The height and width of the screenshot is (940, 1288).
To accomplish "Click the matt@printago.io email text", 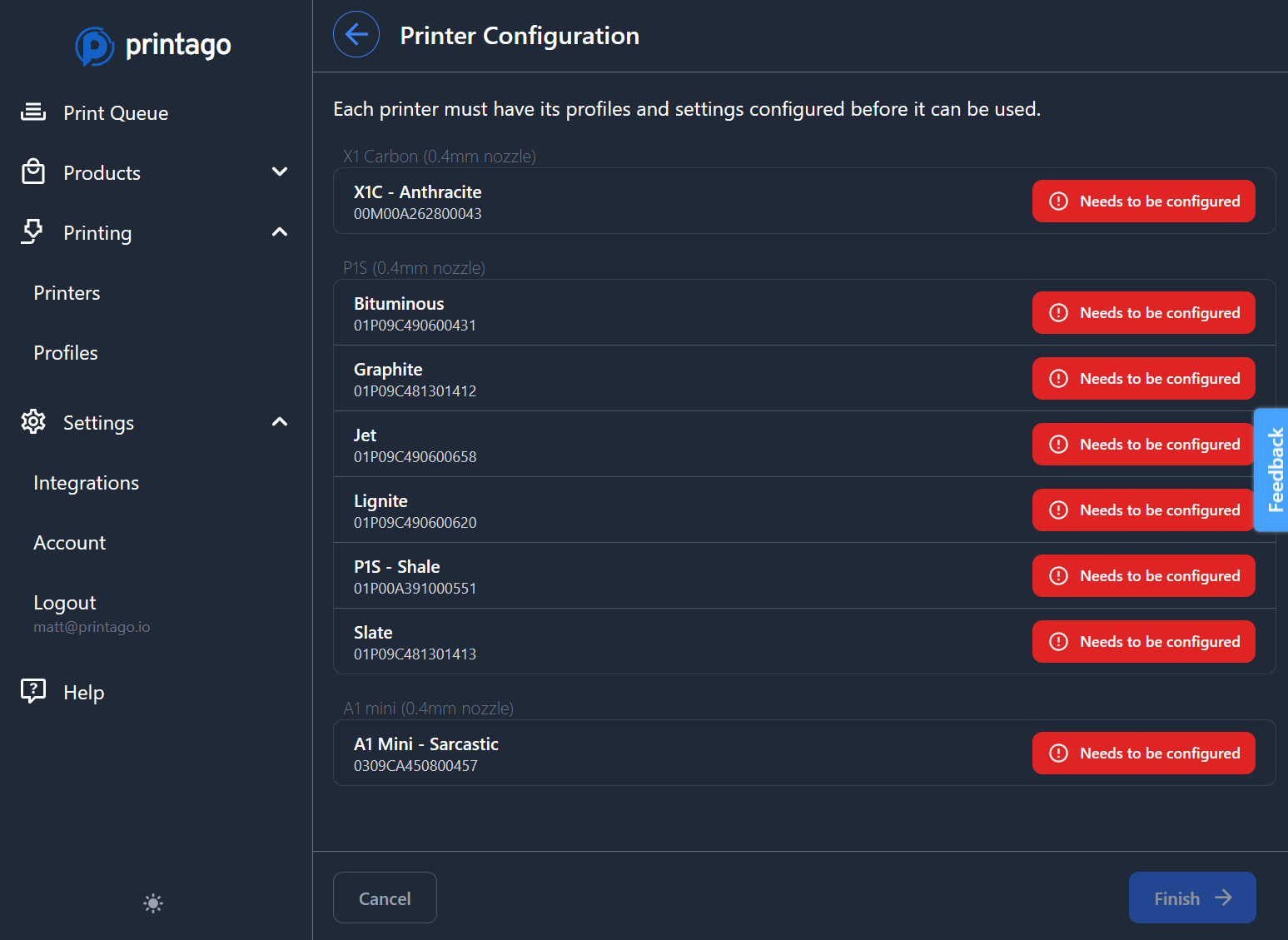I will (x=92, y=627).
